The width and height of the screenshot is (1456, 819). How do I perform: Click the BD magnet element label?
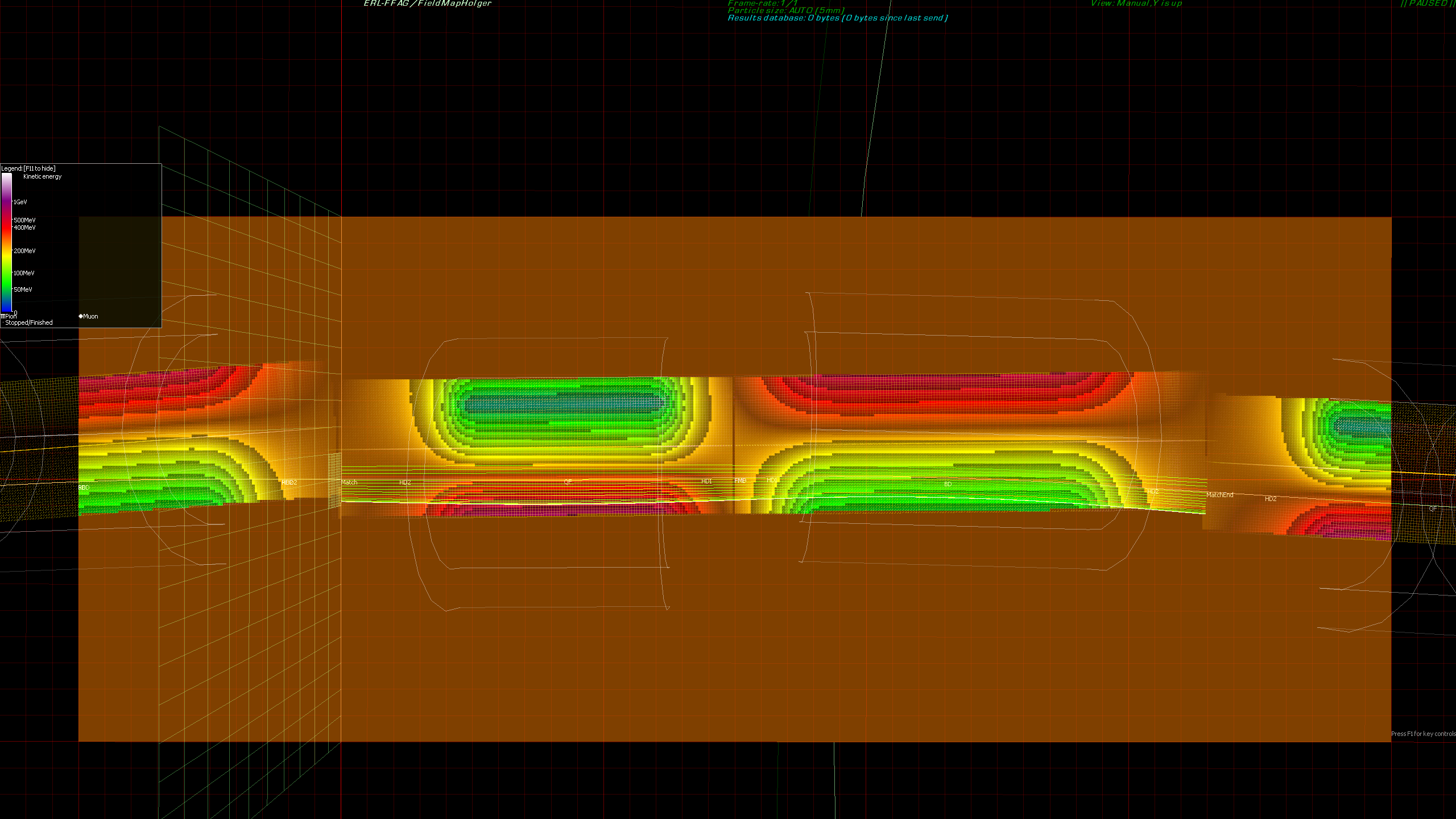948,484
